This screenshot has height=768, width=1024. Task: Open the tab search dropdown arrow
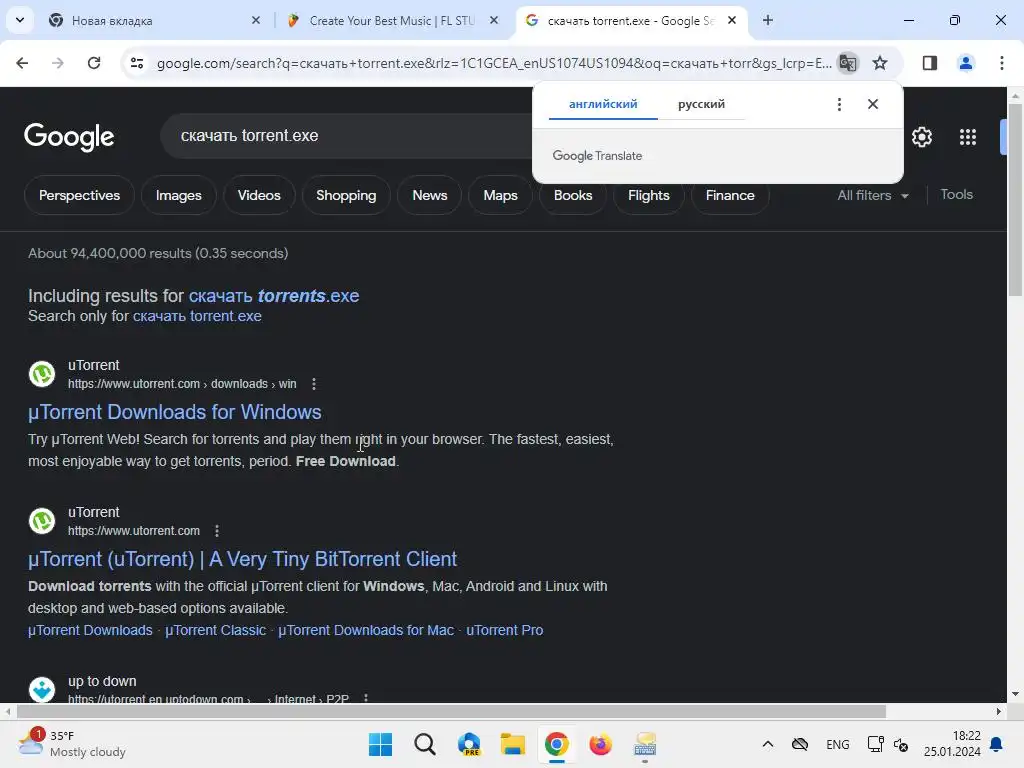pos(20,20)
